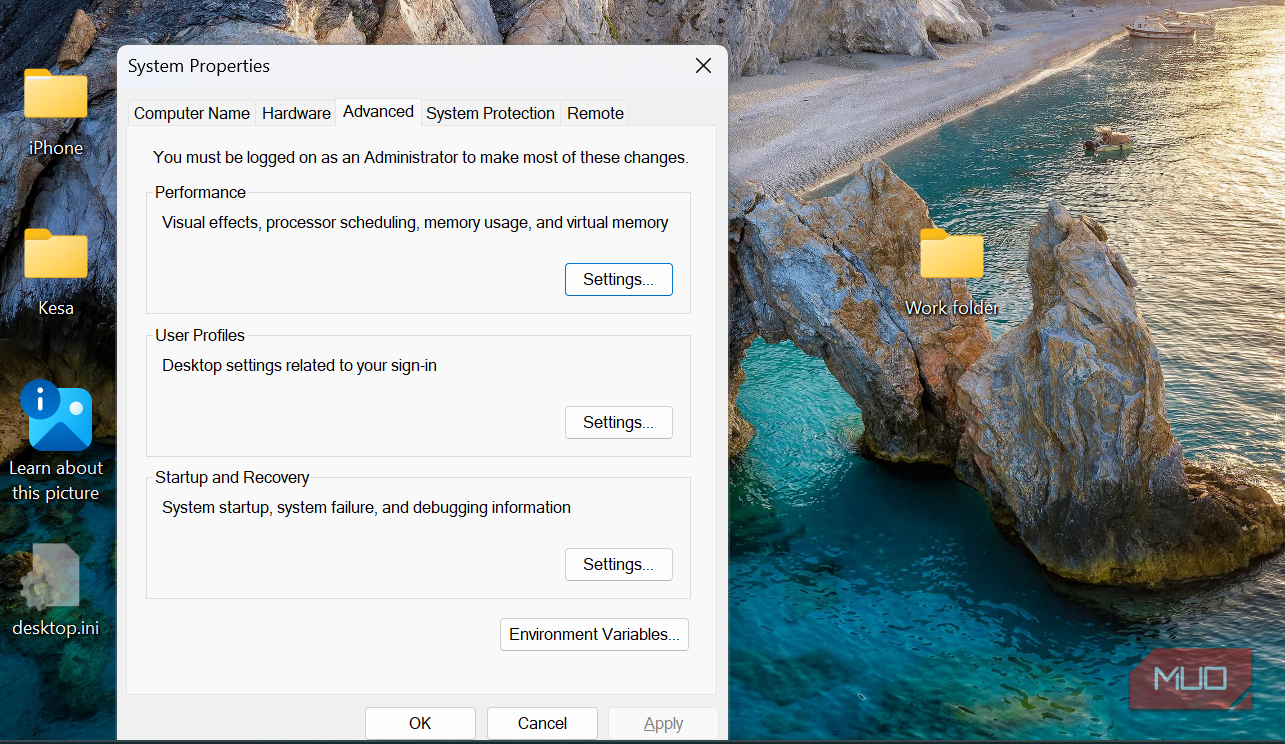Click the Administrator logon notice text

(421, 158)
